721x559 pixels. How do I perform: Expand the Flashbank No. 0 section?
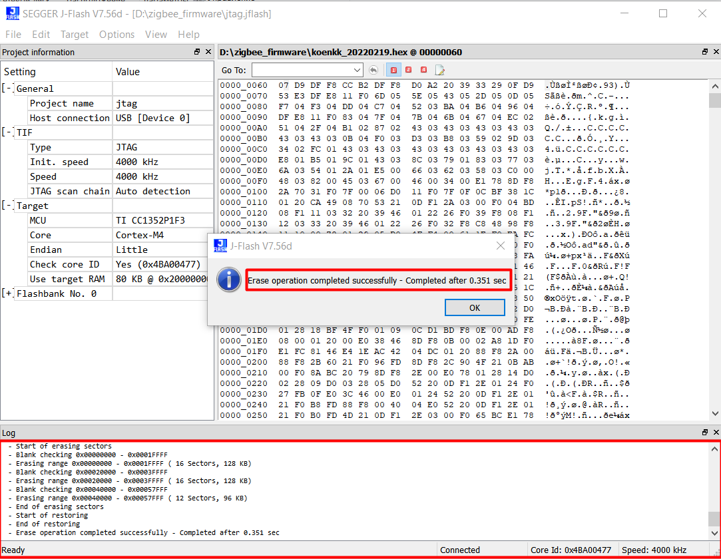click(7, 293)
